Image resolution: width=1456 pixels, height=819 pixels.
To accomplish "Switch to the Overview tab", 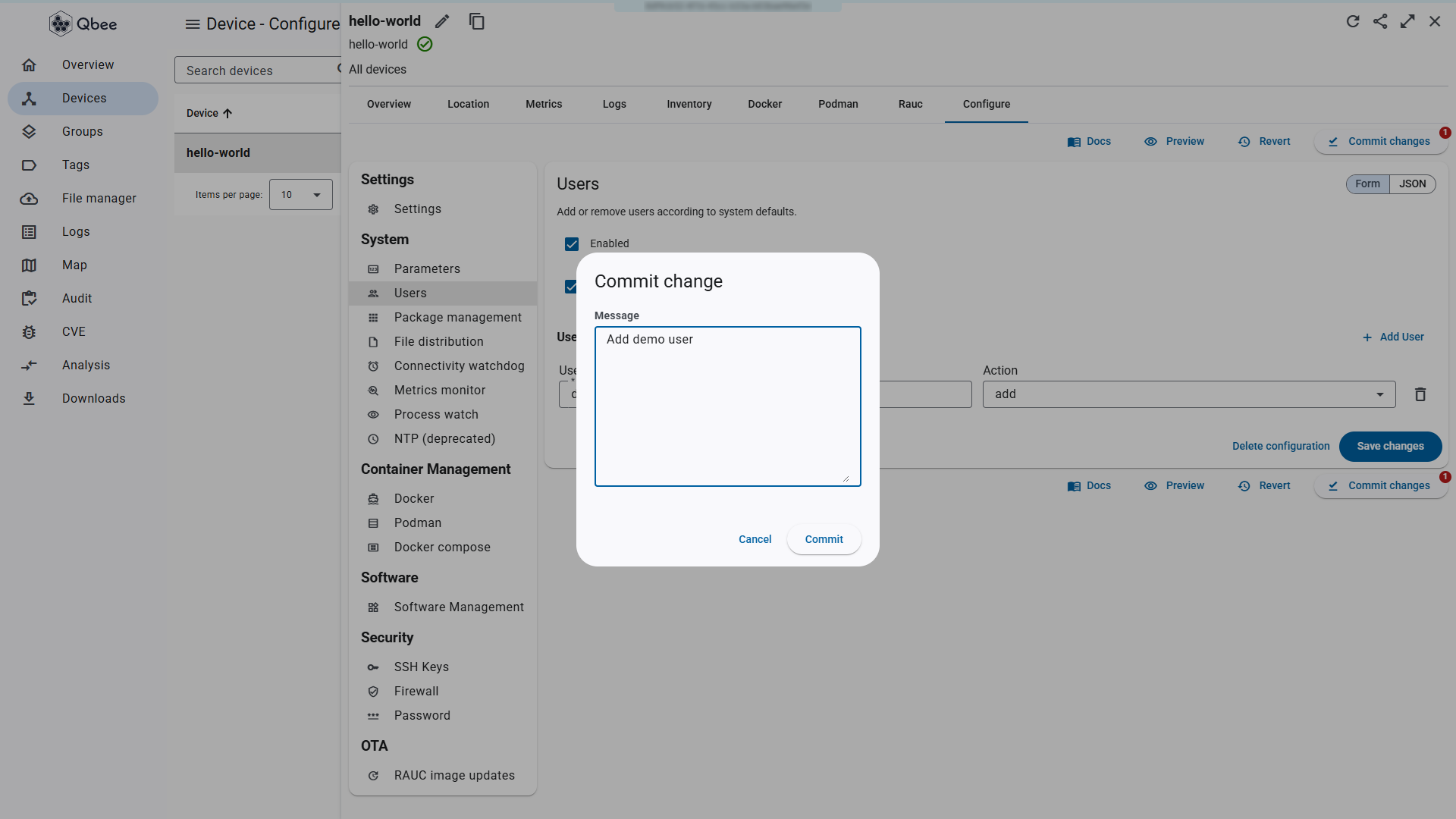I will click(x=389, y=105).
